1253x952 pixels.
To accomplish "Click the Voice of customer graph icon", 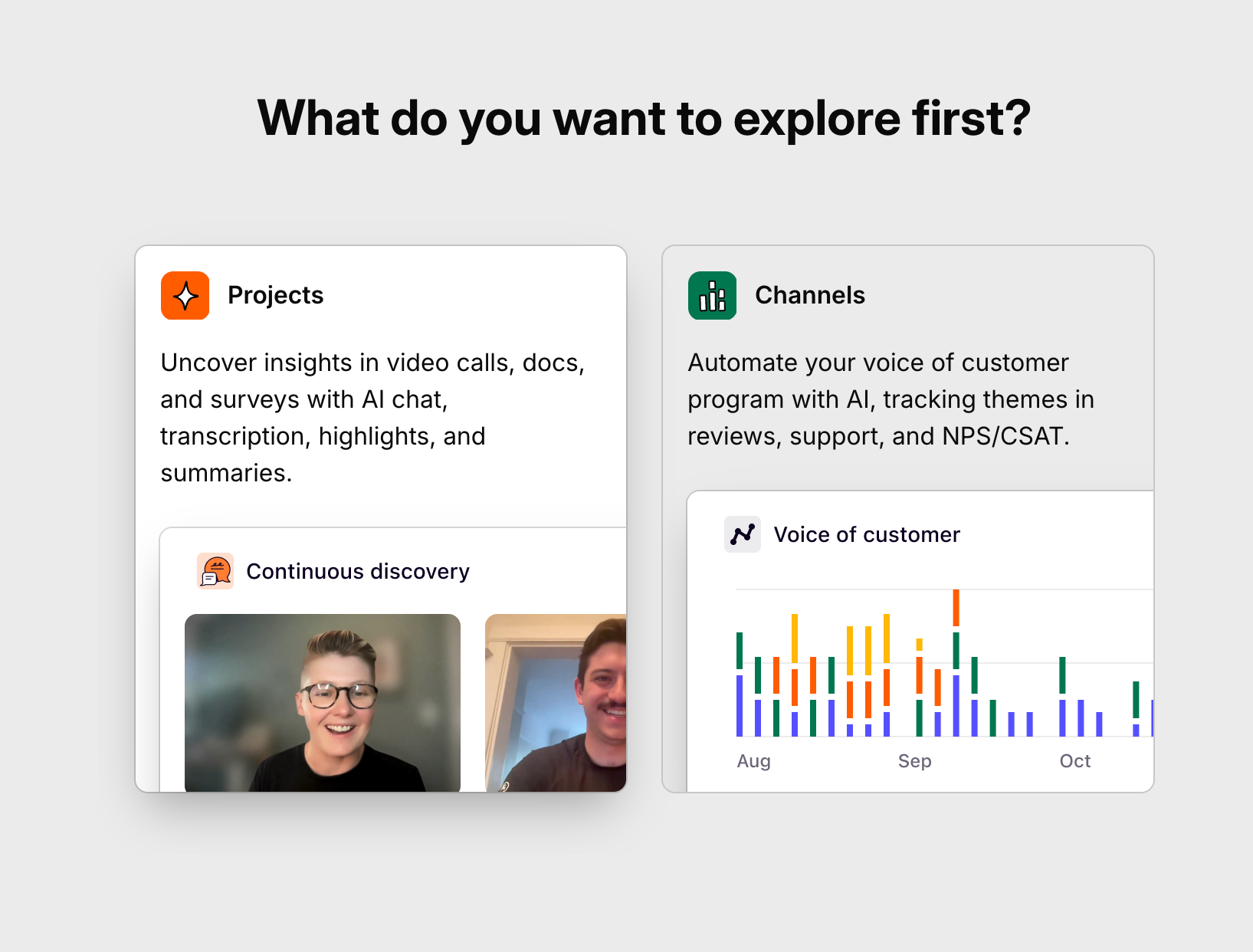I will pyautogui.click(x=742, y=534).
